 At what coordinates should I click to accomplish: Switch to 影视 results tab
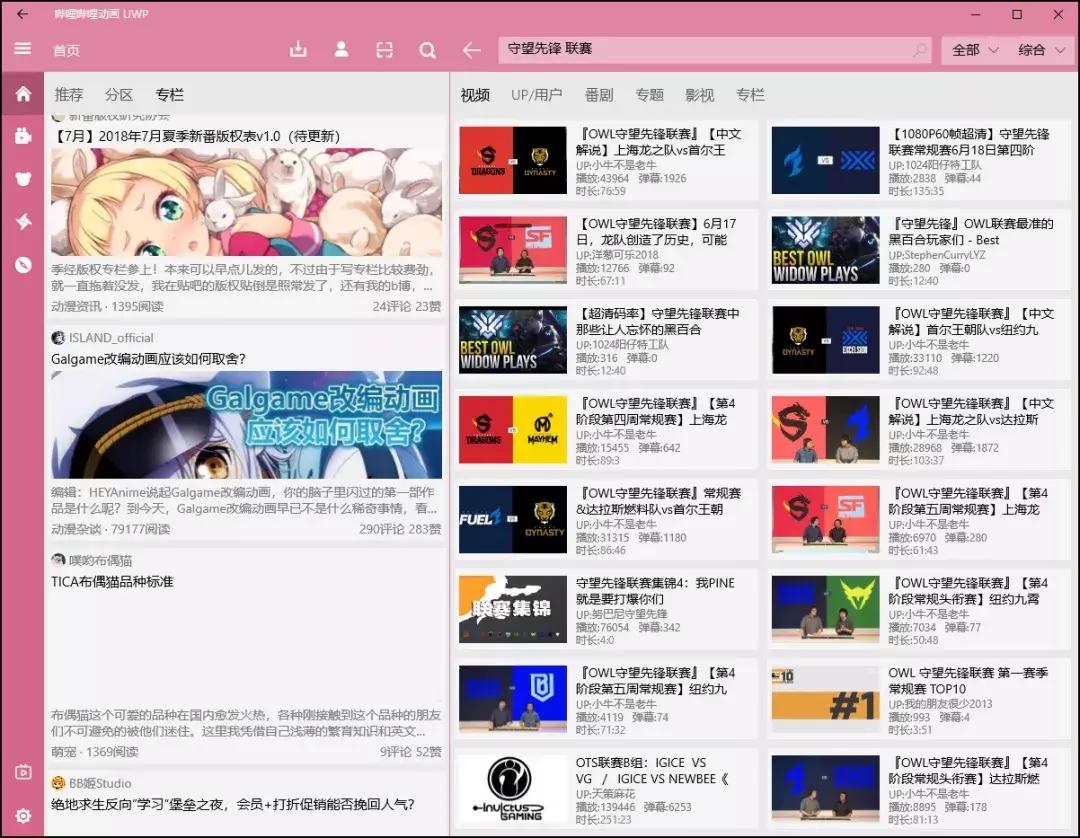699,95
